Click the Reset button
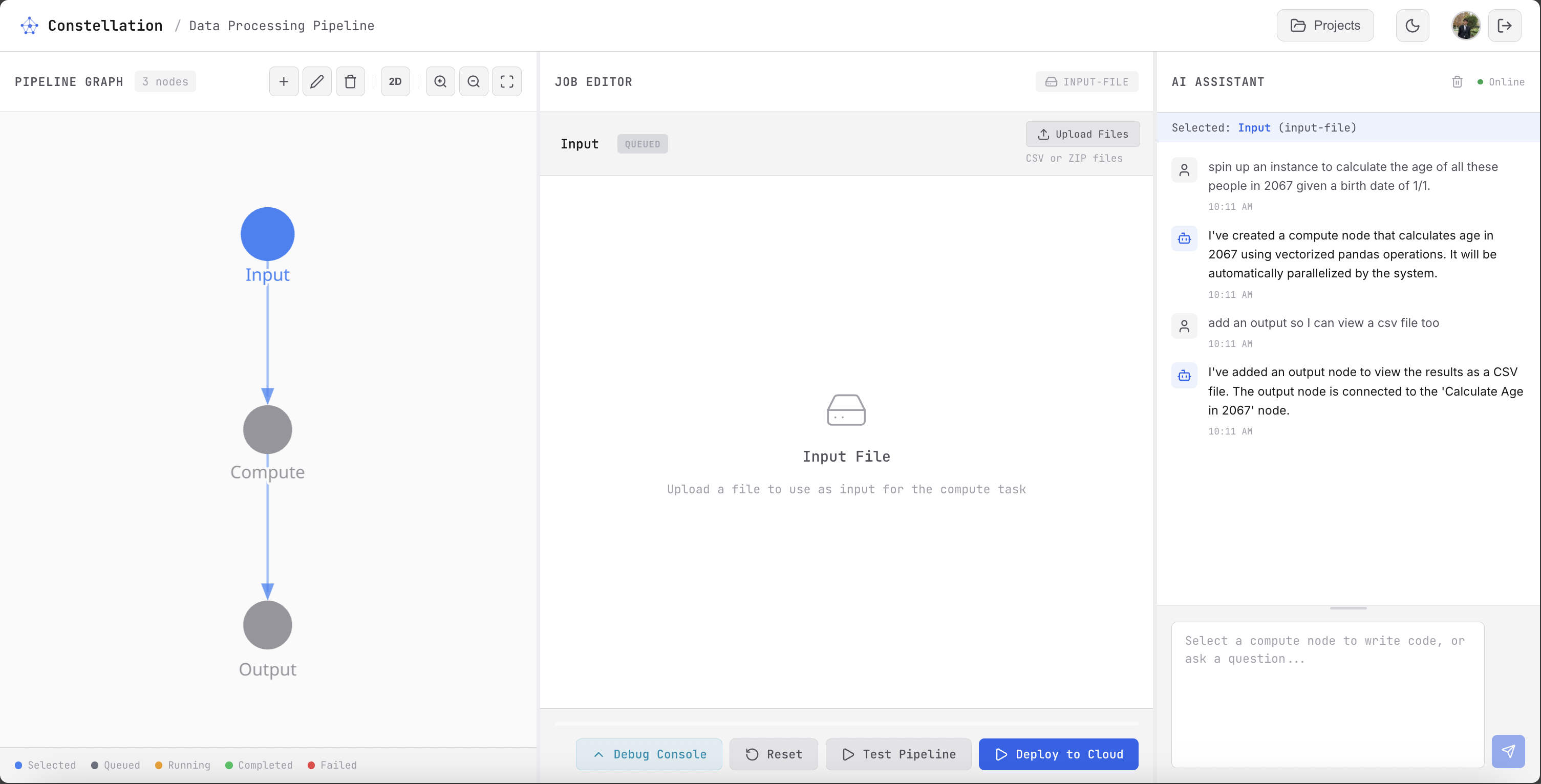Image resolution: width=1541 pixels, height=784 pixels. pos(774,754)
